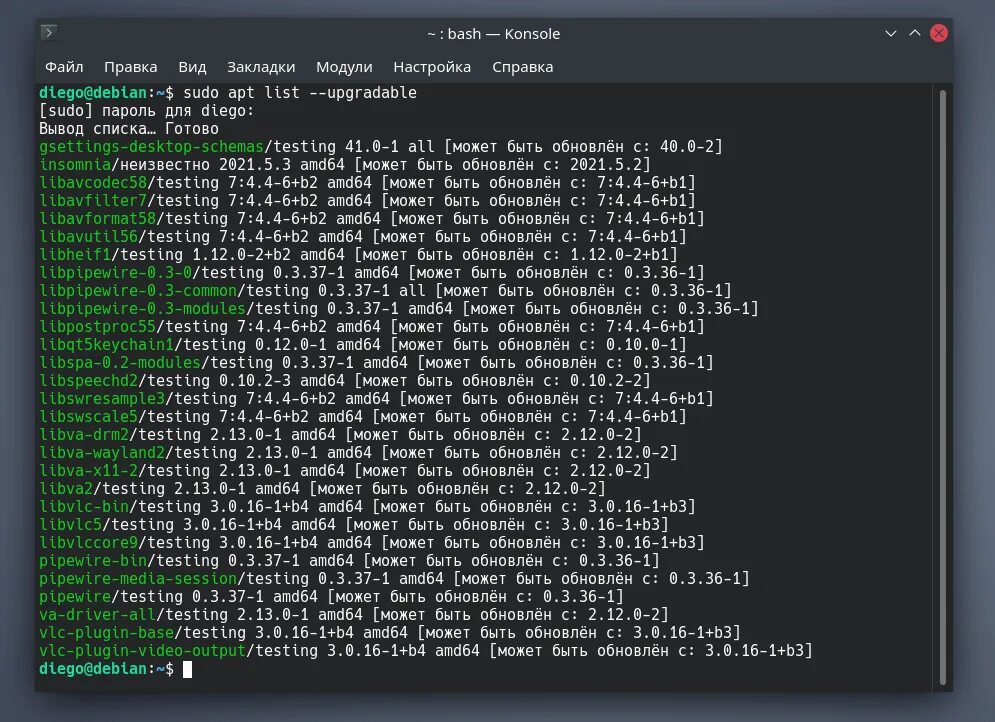Open the Файл menu
This screenshot has width=995, height=722.
(x=64, y=67)
